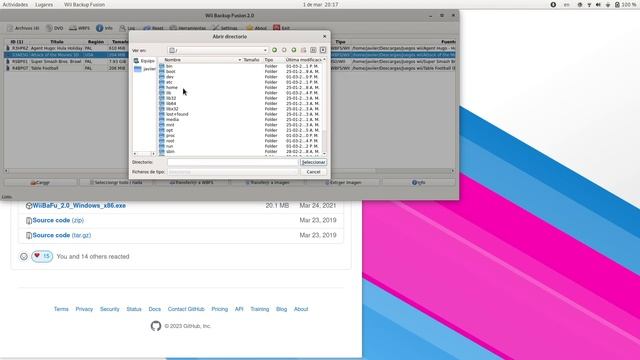
Task: Open the Source code (tar.gz) link
Action: point(62,236)
